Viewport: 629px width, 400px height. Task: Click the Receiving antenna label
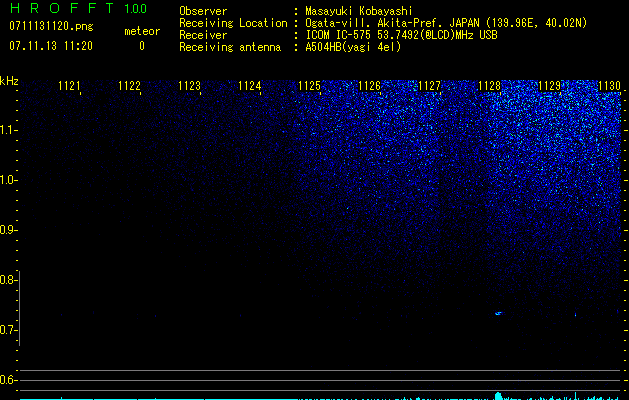pos(230,47)
